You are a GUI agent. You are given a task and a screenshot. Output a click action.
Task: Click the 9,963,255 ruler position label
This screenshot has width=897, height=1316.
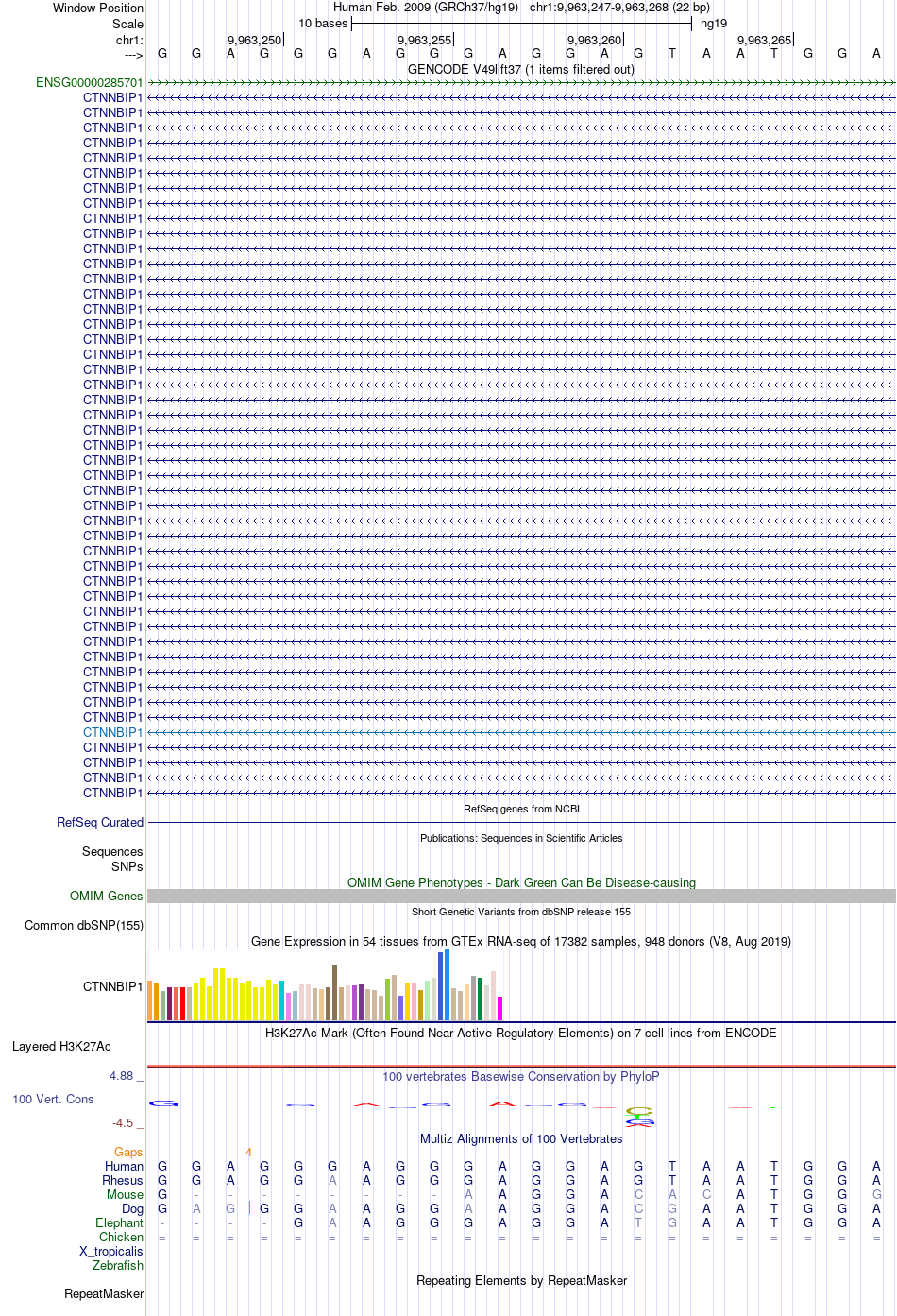click(x=424, y=41)
